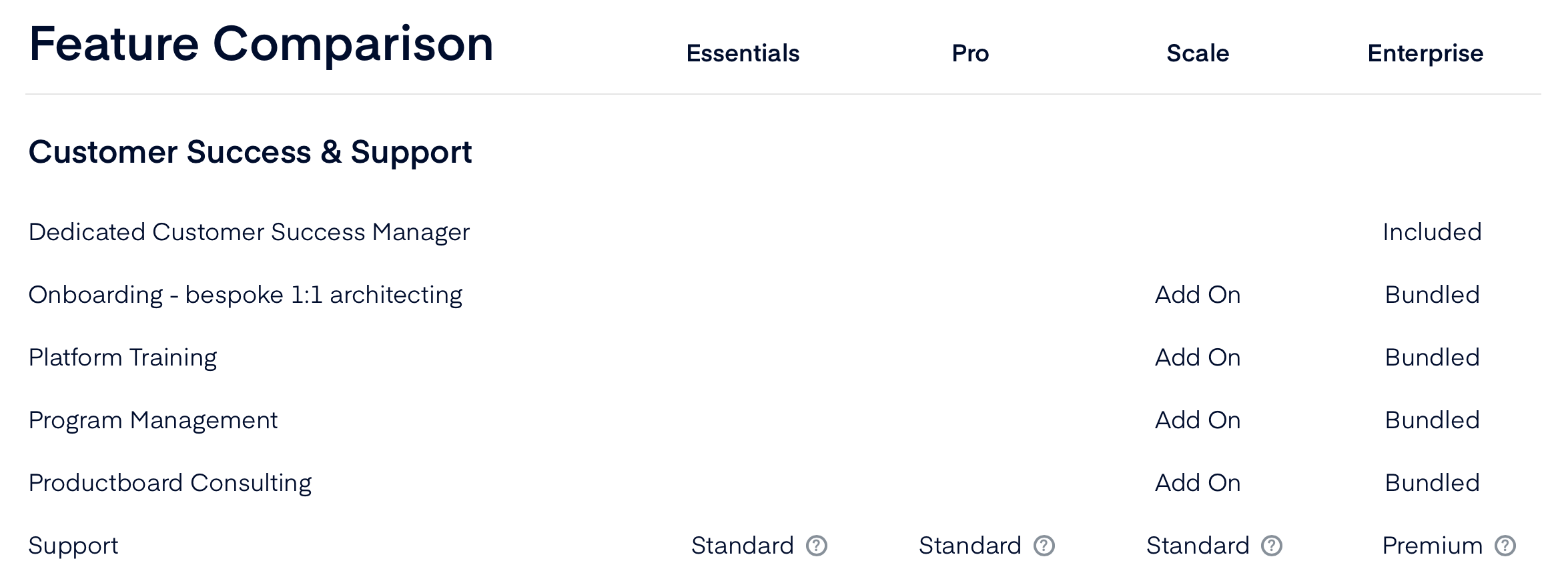Select the Program Management feature row
Image resolution: width=1568 pixels, height=587 pixels.
pos(153,420)
